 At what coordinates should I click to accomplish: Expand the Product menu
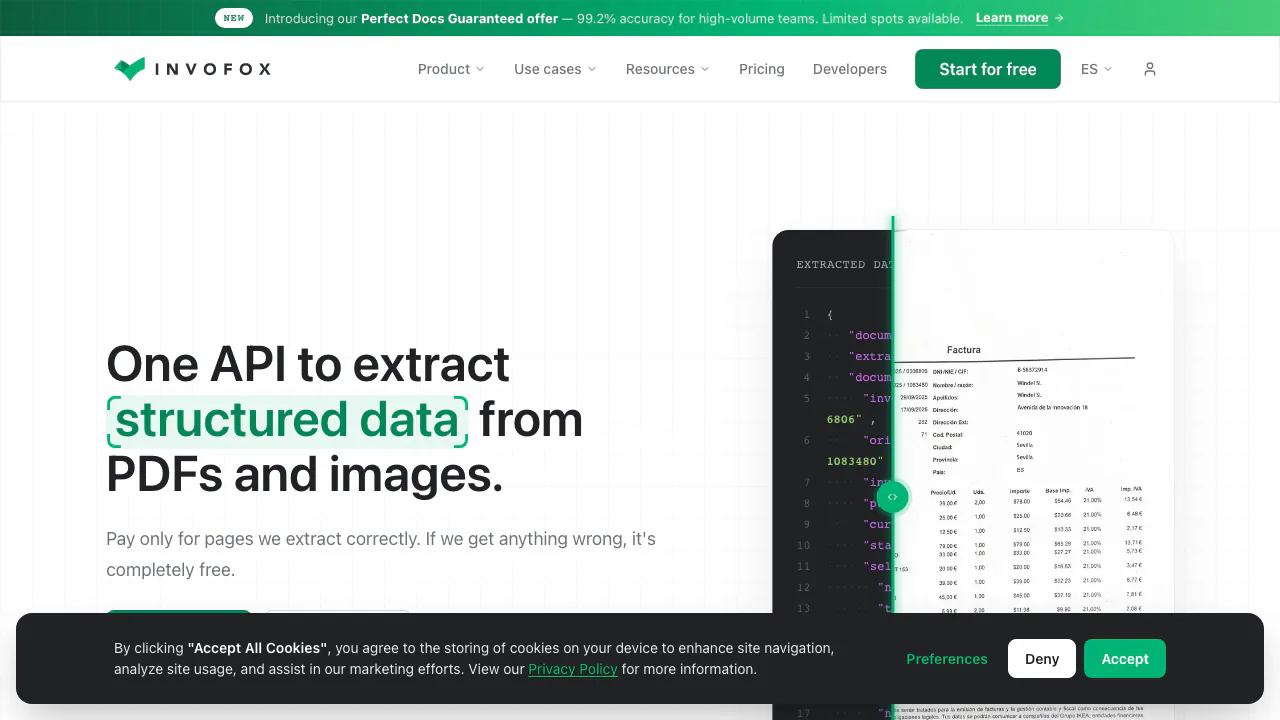coord(451,69)
